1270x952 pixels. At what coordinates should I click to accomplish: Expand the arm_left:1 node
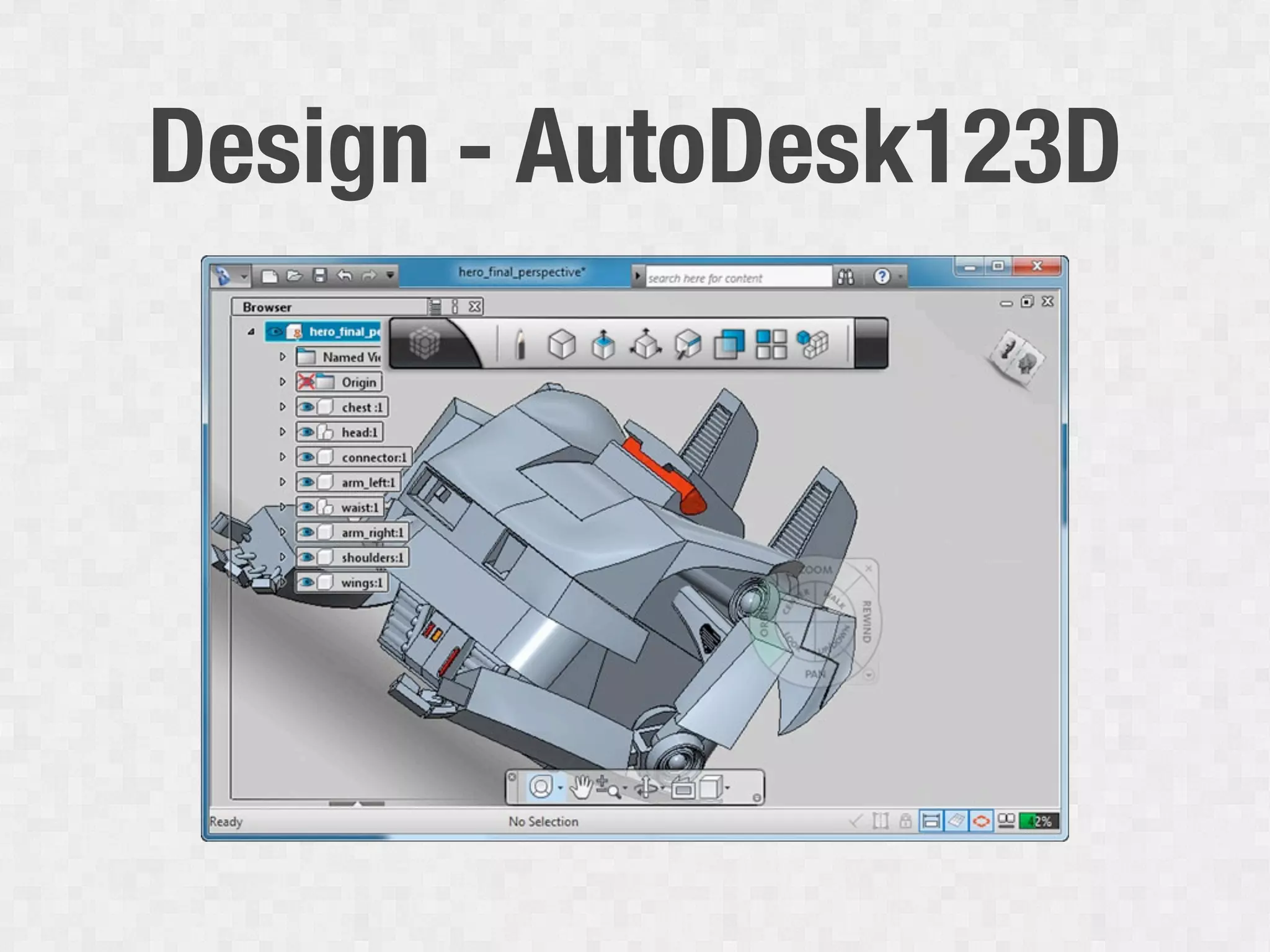pos(282,482)
